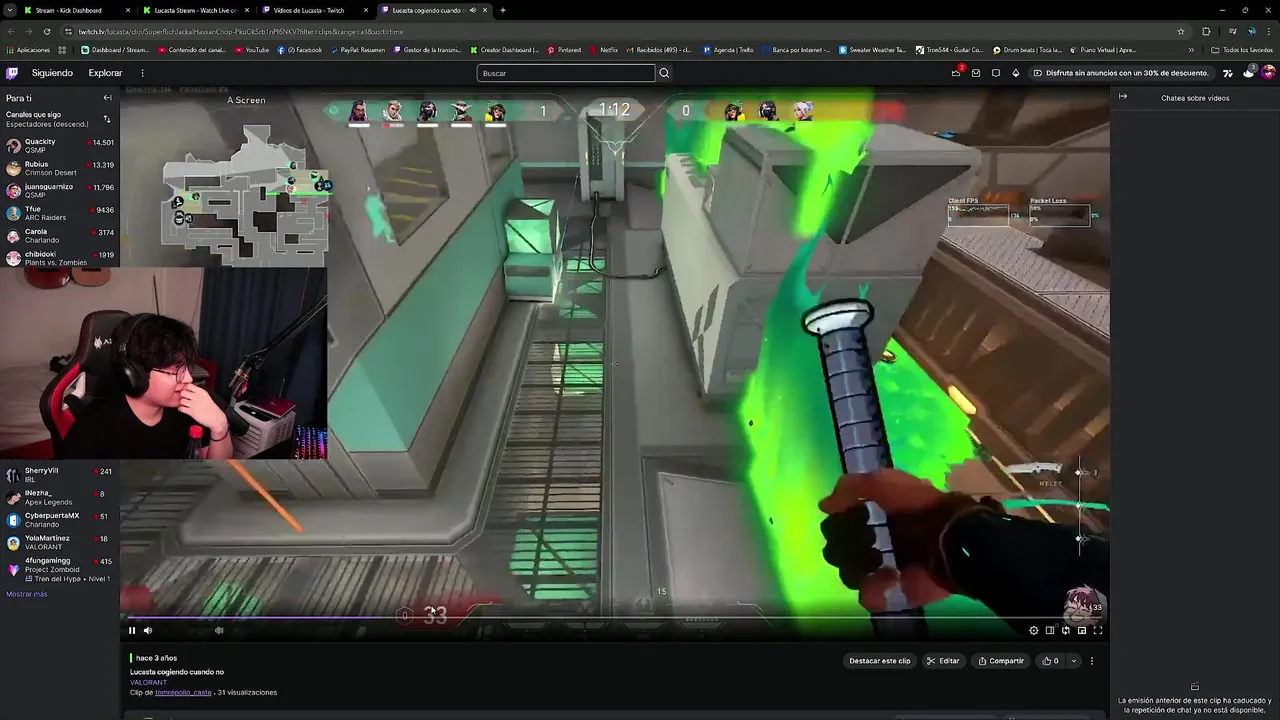Open the user profile avatar menu
Viewport: 1280px width, 720px height.
pyautogui.click(x=1268, y=73)
